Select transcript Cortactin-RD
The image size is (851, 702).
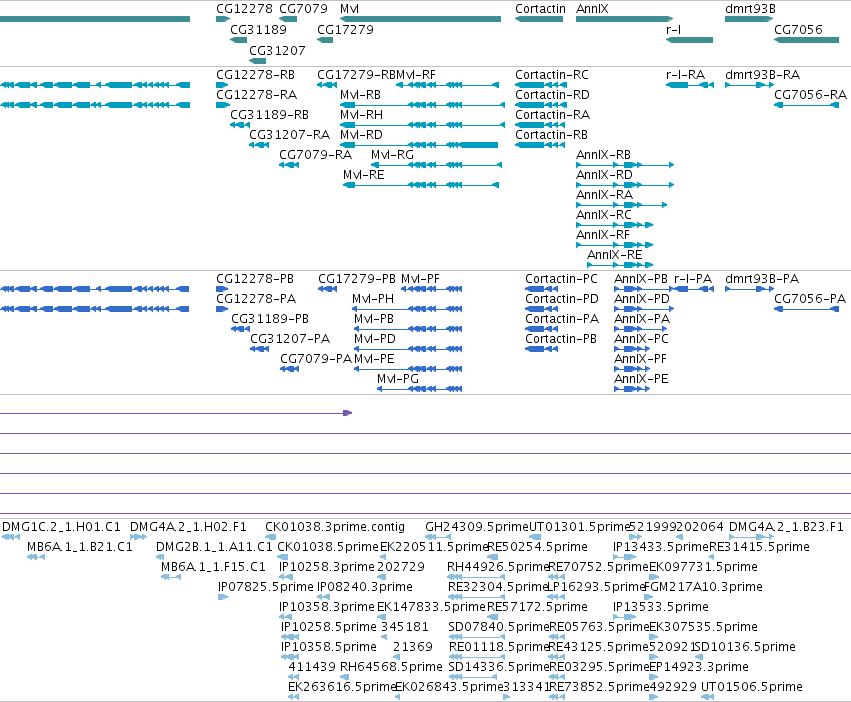[540, 105]
